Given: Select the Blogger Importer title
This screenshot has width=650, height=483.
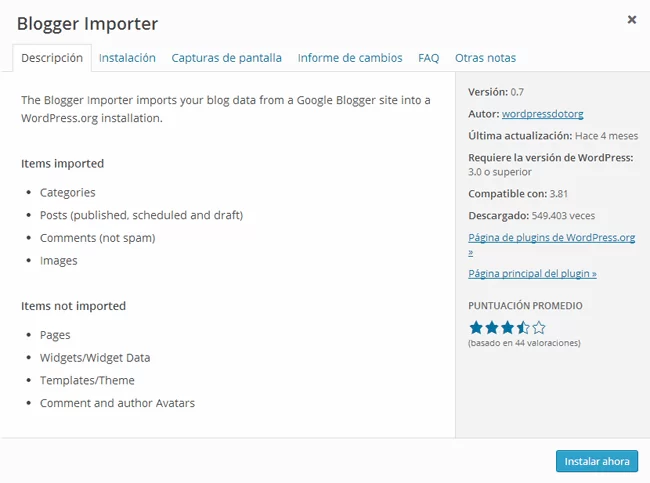Looking at the screenshot, I should click(x=87, y=24).
